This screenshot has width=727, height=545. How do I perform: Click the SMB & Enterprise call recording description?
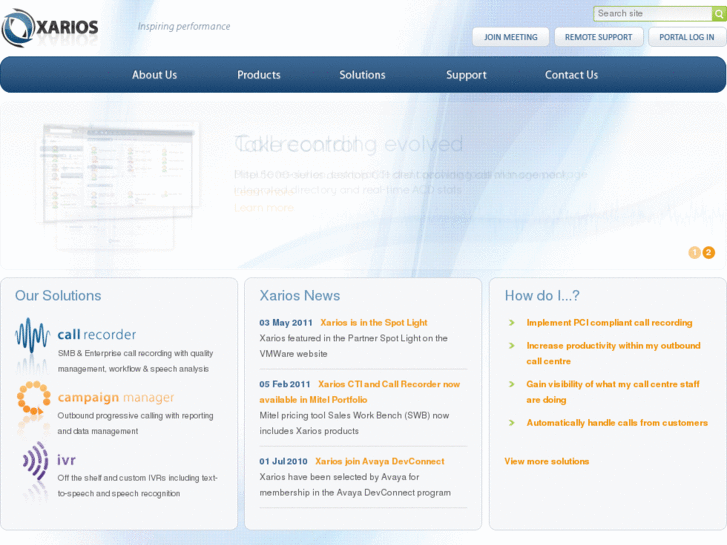(135, 361)
